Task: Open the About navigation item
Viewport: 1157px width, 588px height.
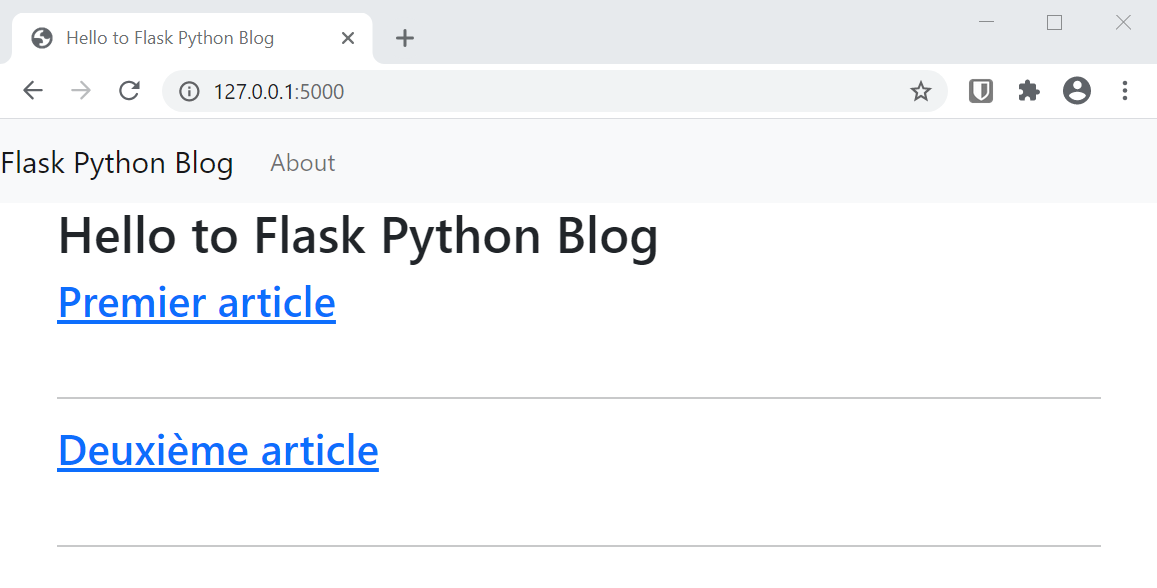Action: (x=303, y=163)
